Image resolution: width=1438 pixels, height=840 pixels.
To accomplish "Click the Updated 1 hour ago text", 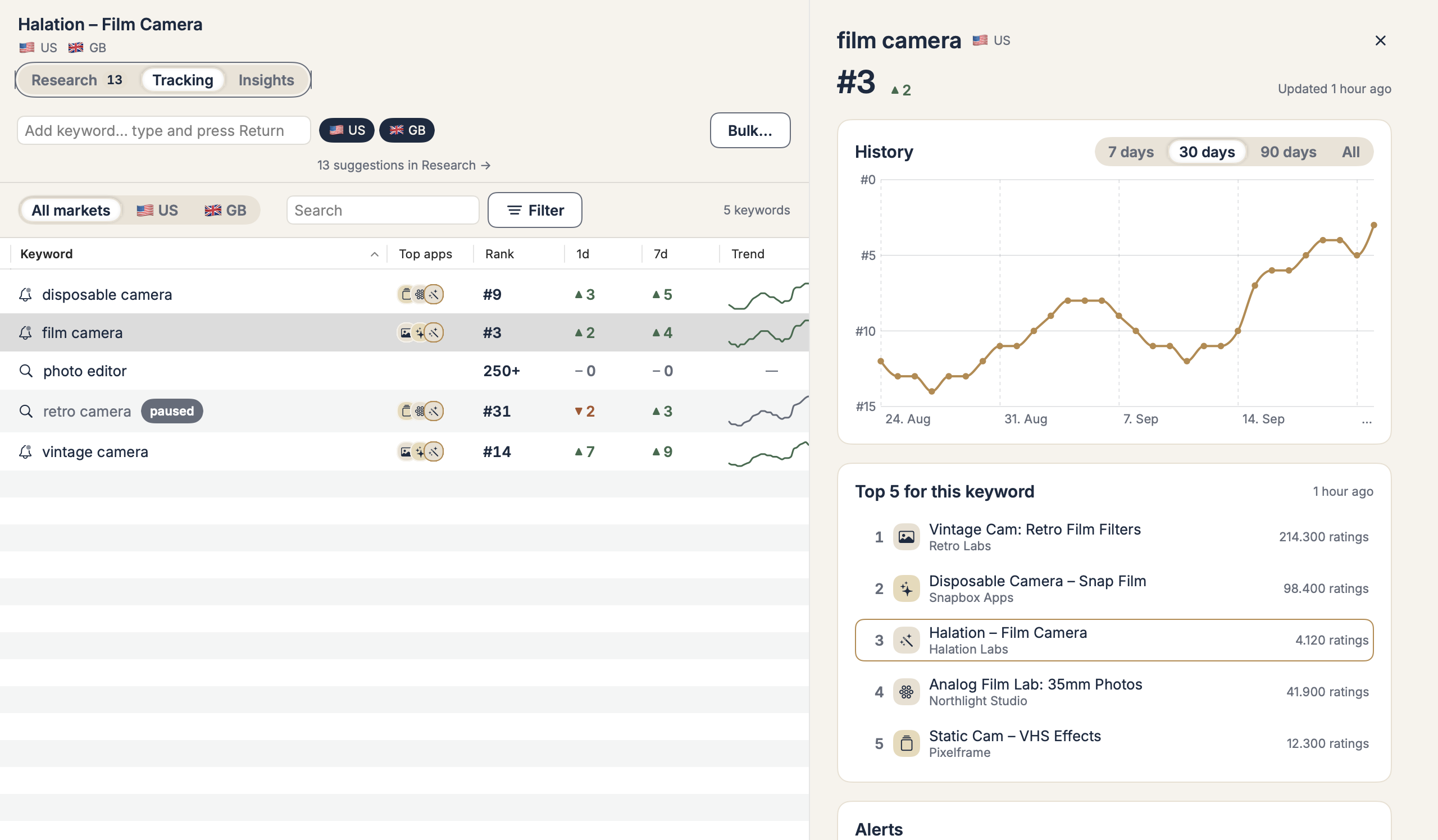I will 1334,89.
